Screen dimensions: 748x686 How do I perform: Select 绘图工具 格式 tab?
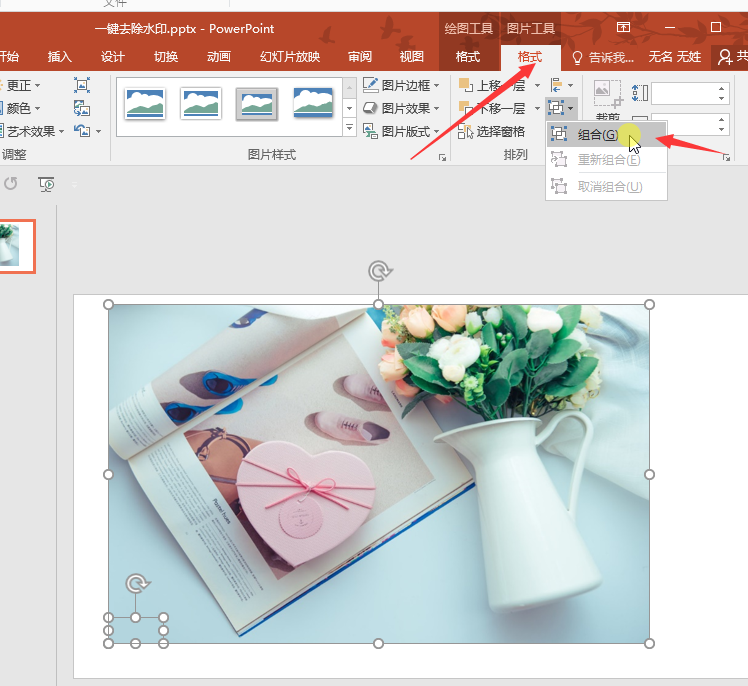click(x=468, y=57)
